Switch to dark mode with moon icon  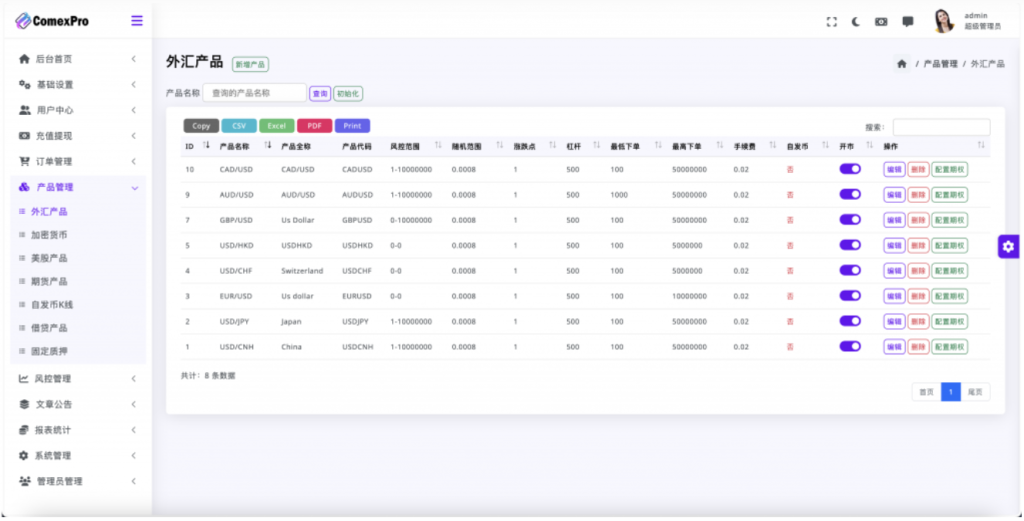point(856,22)
